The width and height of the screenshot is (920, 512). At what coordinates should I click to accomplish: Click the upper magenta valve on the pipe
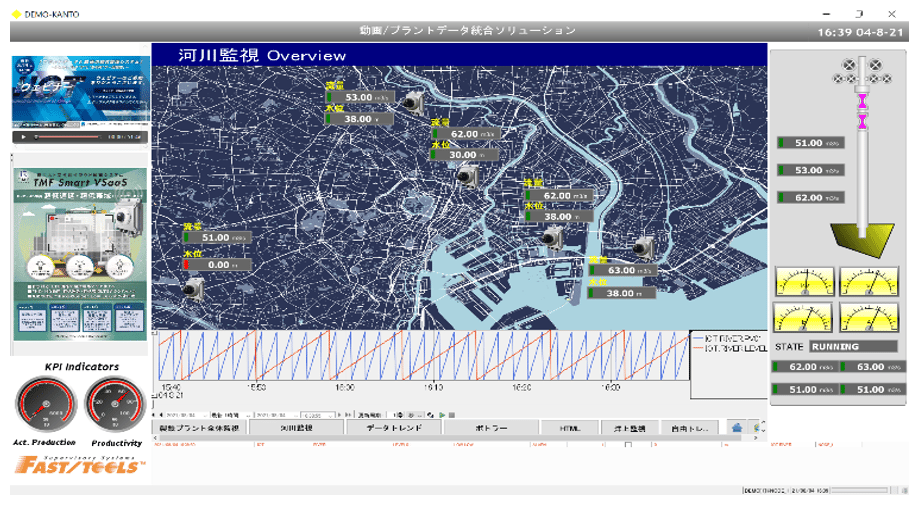[862, 101]
